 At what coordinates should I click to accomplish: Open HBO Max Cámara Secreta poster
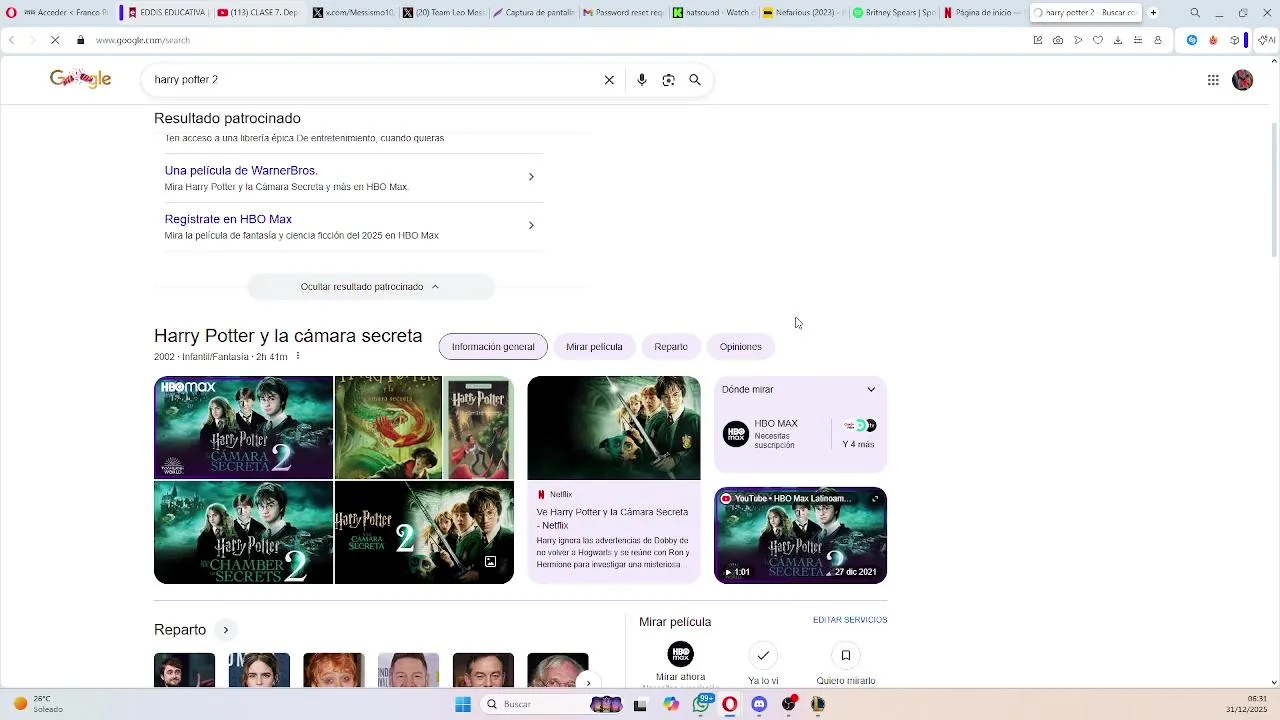click(243, 428)
